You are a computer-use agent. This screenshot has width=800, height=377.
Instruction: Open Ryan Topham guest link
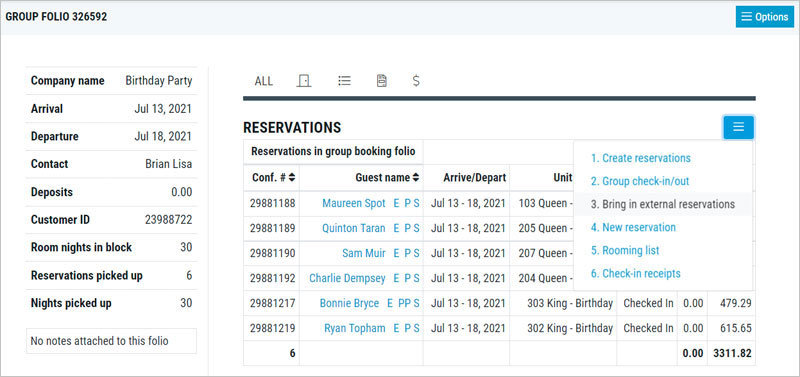tap(355, 328)
